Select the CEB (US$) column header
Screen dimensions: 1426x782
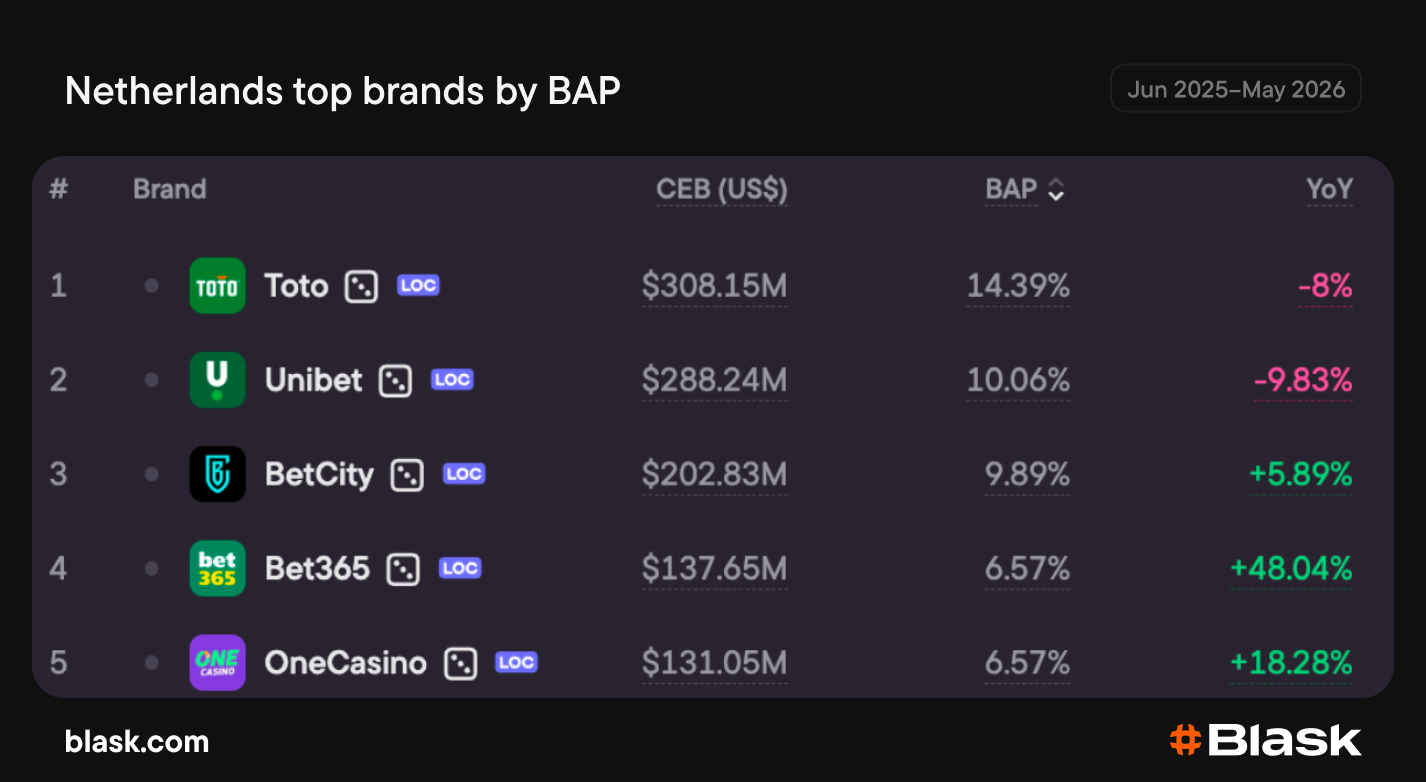[722, 189]
